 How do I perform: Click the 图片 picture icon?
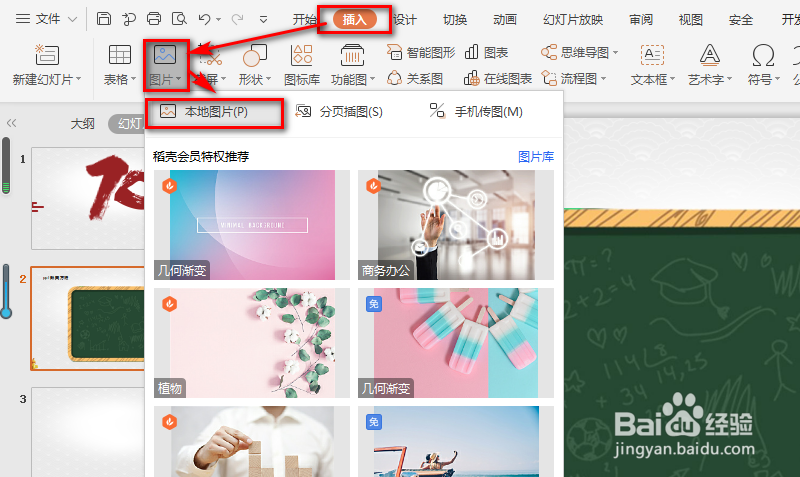[165, 55]
